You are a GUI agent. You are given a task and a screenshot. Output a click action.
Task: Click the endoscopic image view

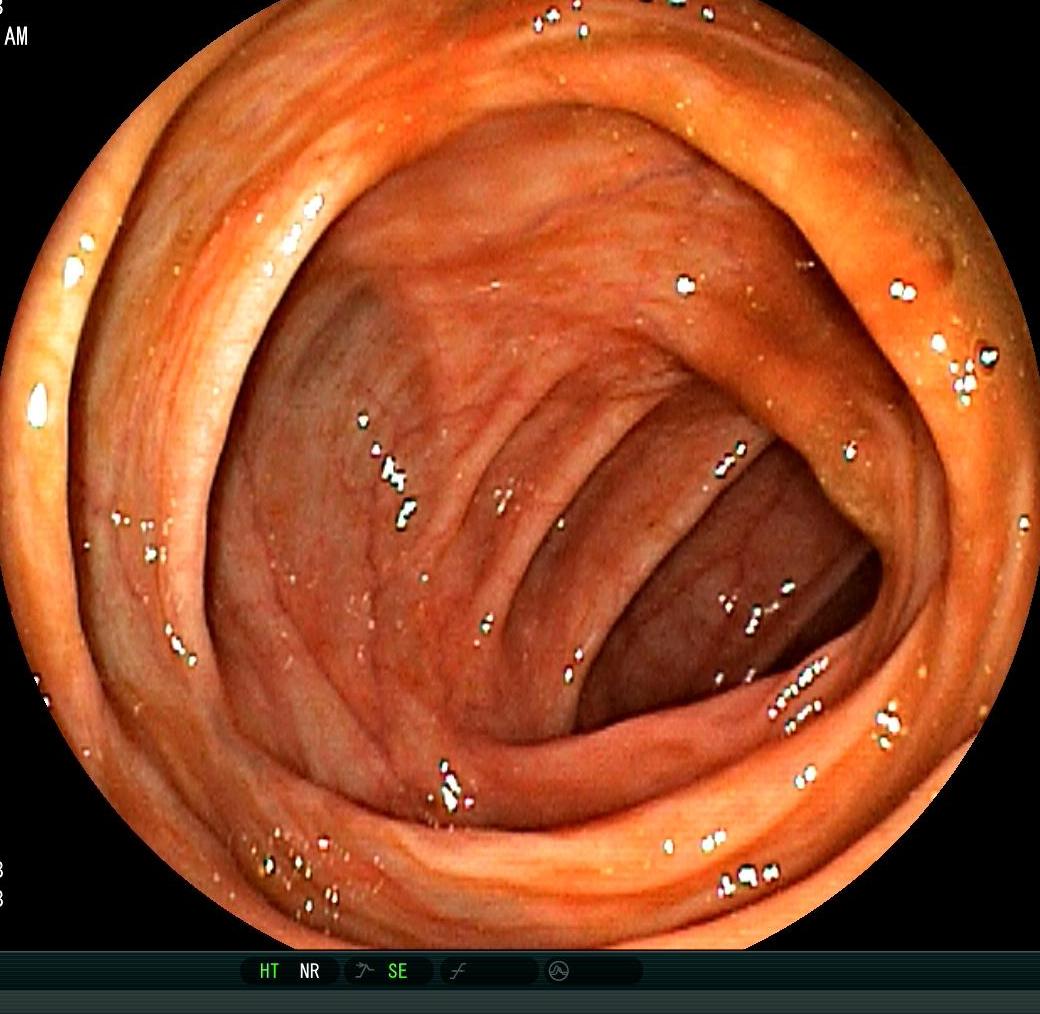point(520,474)
